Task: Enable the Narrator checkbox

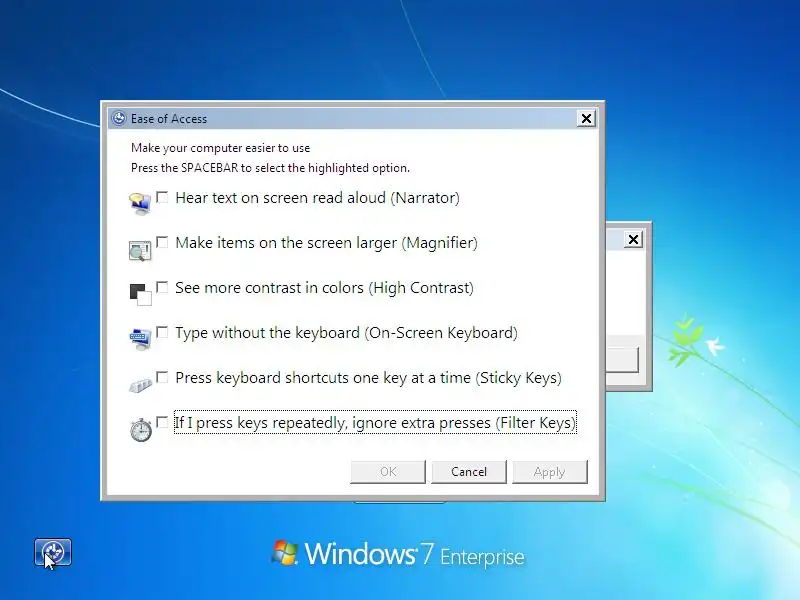Action: (162, 197)
